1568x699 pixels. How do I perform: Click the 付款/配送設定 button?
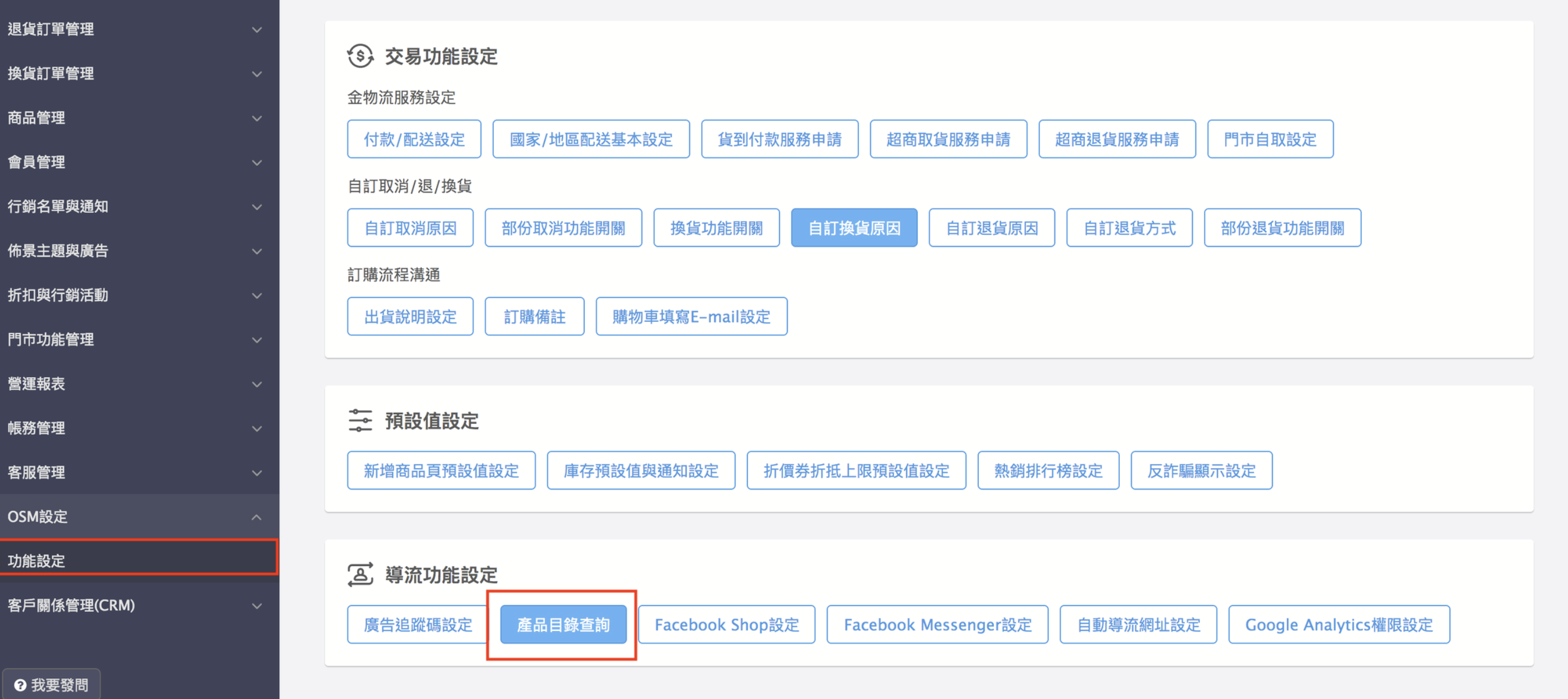(x=414, y=139)
